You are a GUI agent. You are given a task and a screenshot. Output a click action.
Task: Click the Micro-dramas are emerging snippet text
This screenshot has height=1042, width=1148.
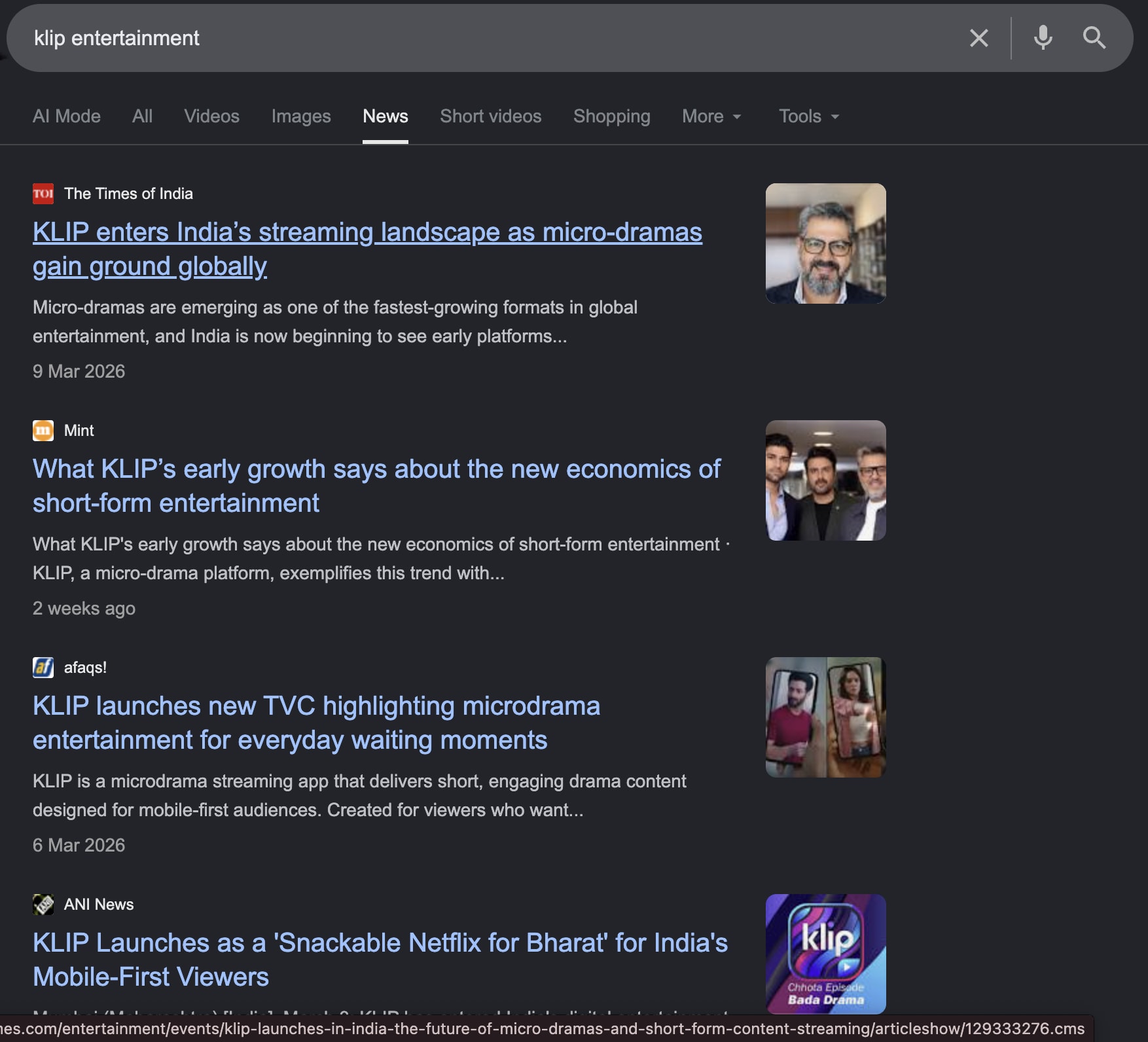coord(335,322)
